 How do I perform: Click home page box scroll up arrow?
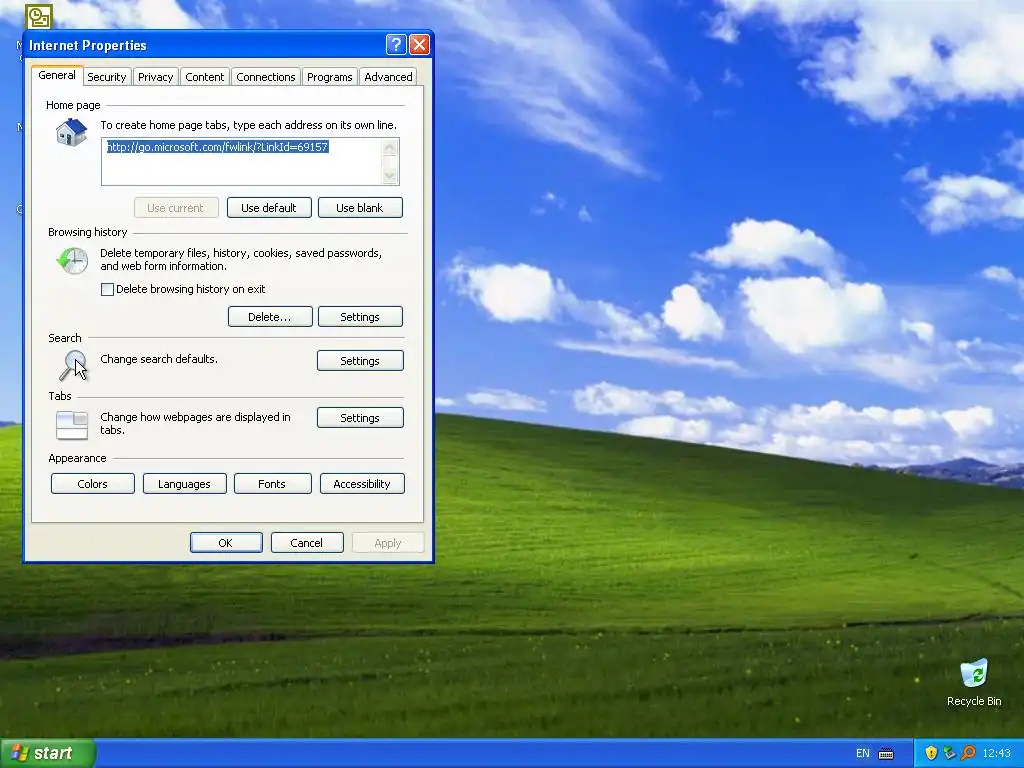390,148
